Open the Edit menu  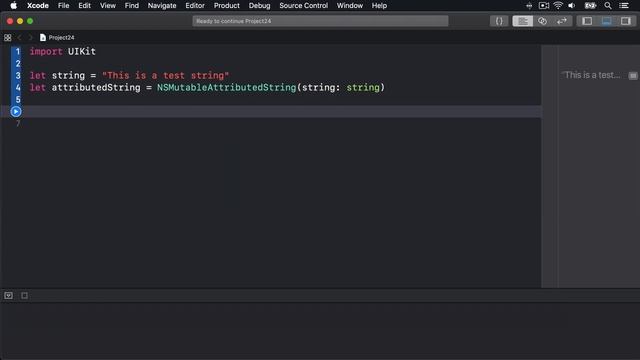[84, 6]
